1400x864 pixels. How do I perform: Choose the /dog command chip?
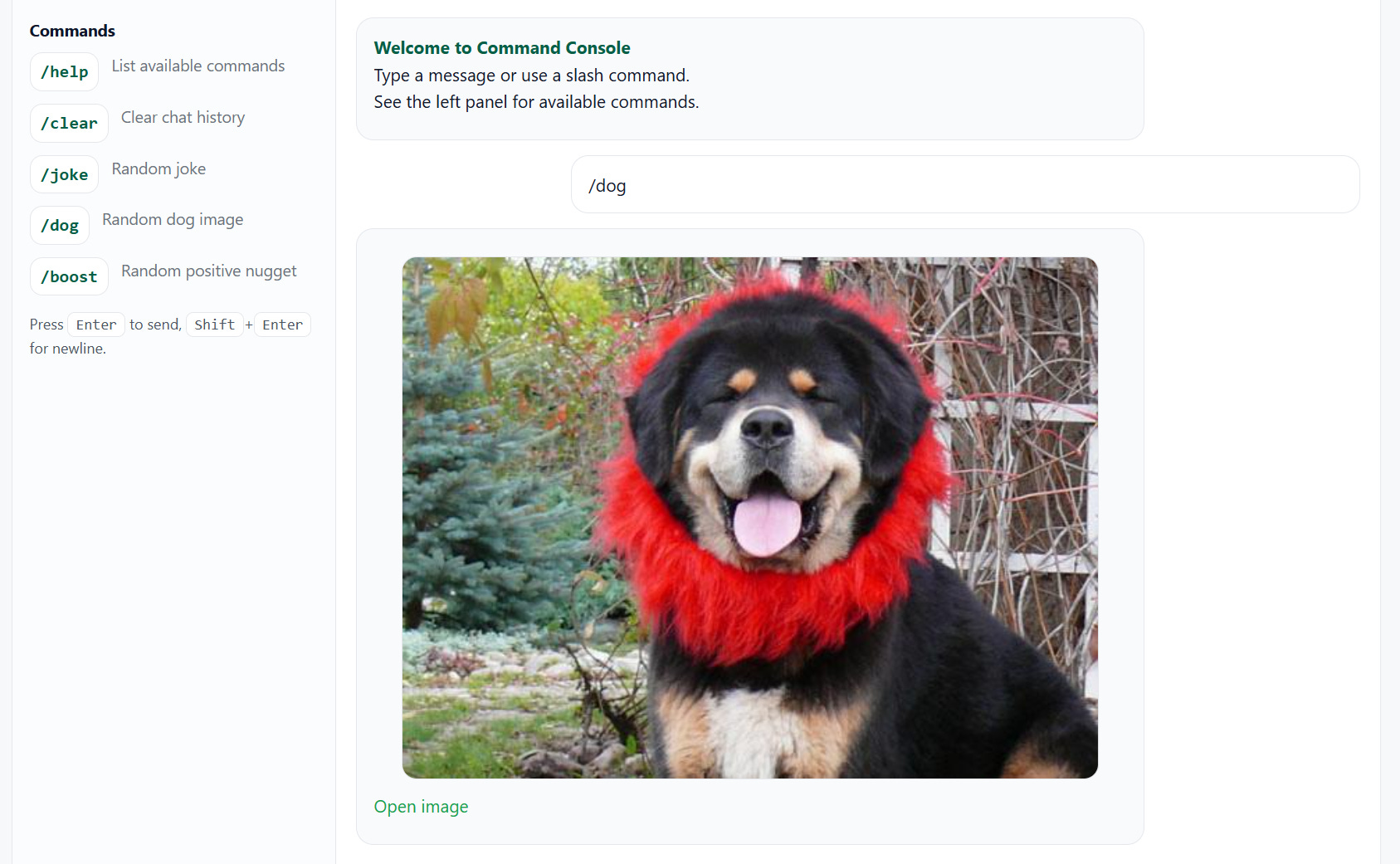(x=60, y=226)
